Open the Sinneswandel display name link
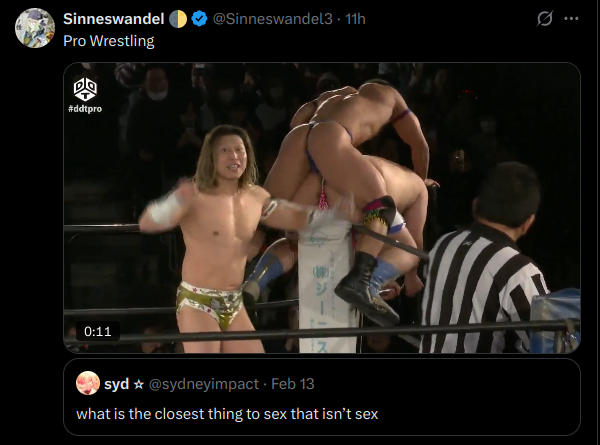The image size is (600, 445). [114, 19]
